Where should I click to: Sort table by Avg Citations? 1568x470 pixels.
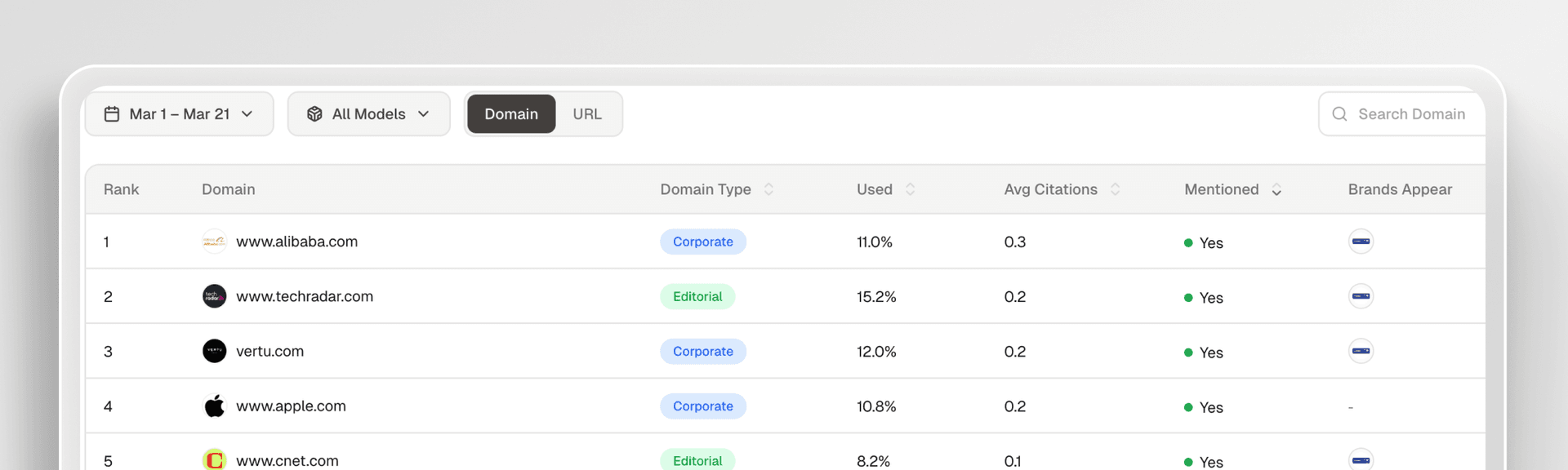[x=1115, y=189]
